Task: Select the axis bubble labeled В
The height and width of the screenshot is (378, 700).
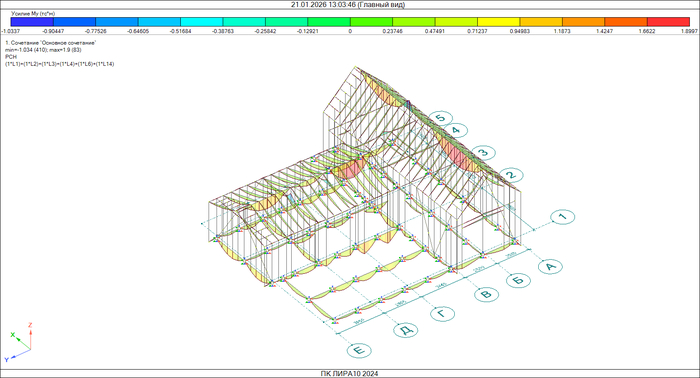Action: (x=486, y=294)
